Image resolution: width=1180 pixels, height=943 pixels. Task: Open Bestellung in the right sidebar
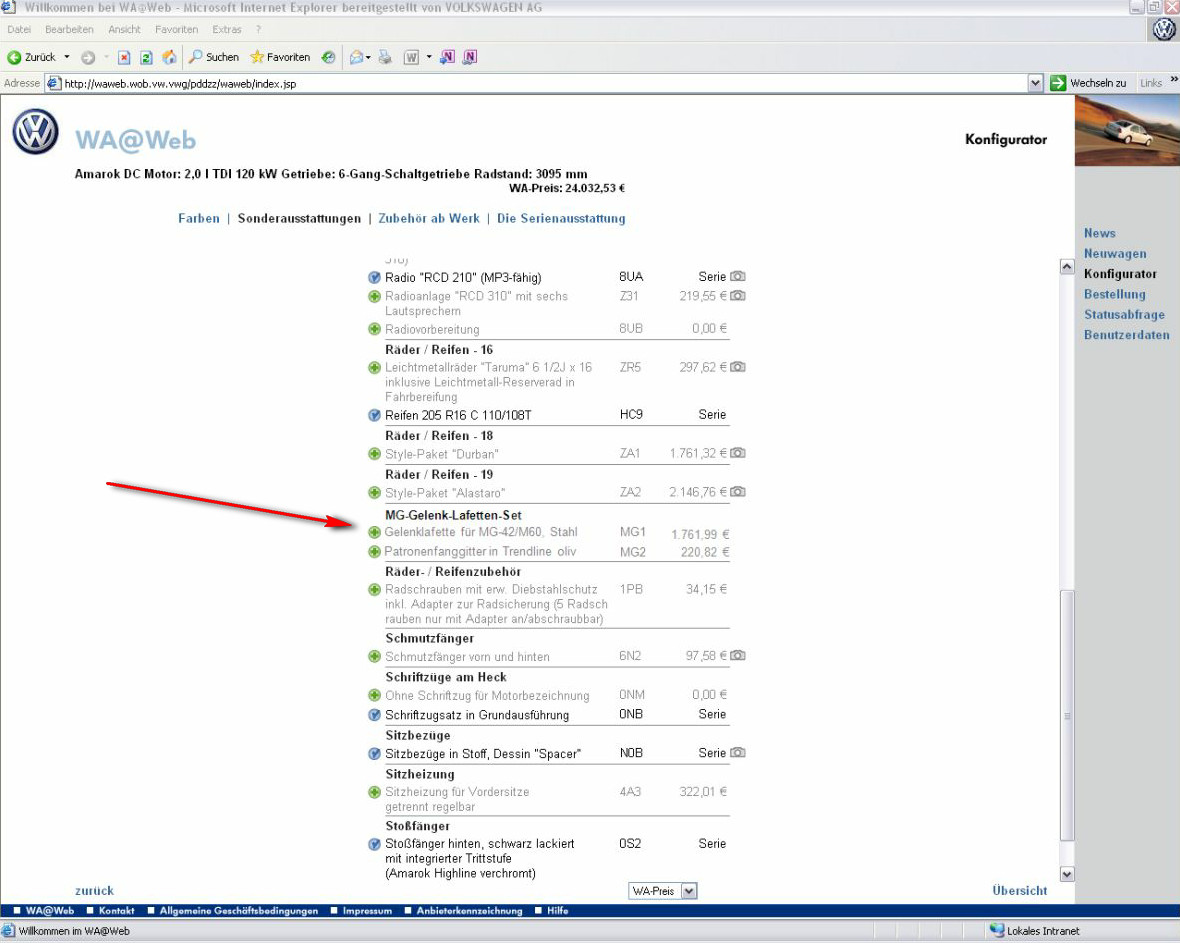(x=1114, y=294)
